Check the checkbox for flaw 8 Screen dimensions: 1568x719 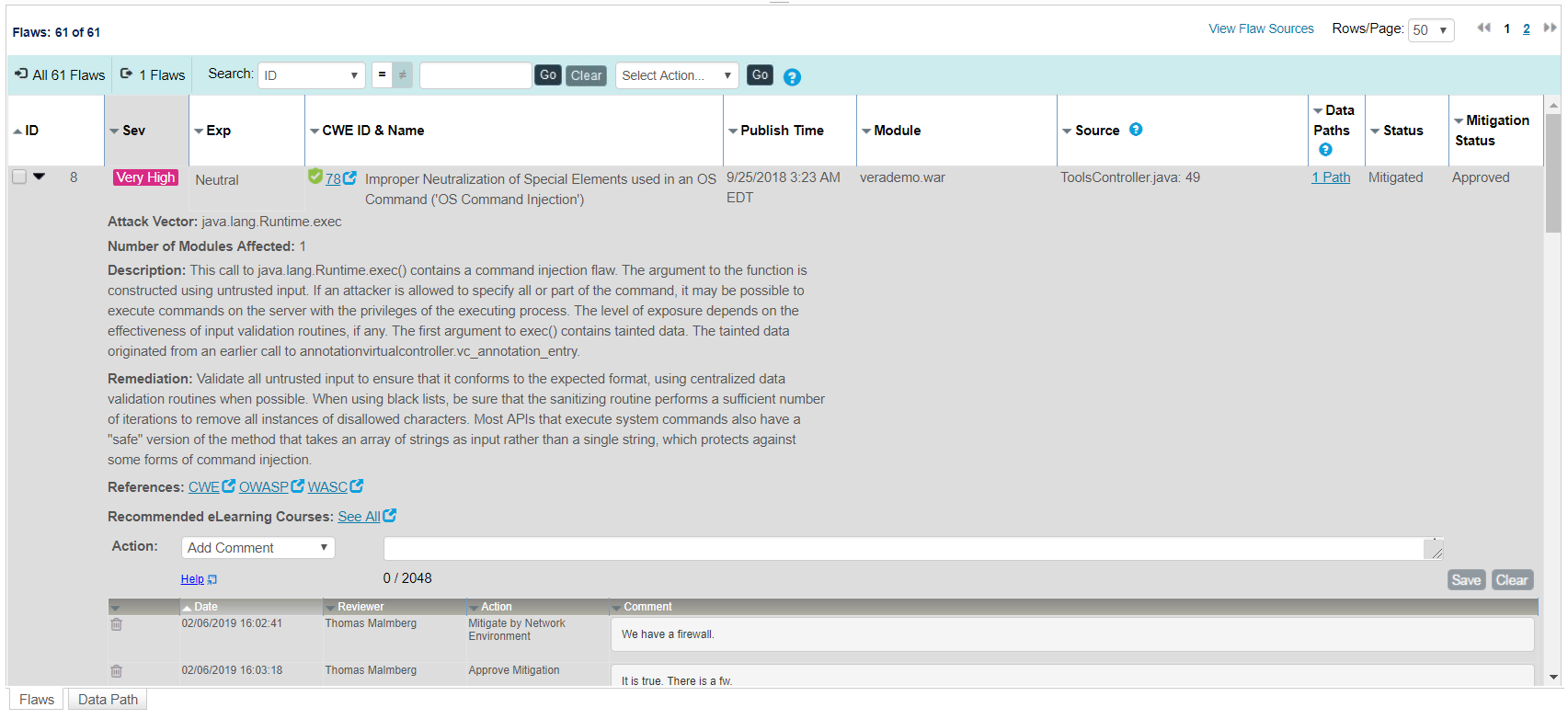[19, 177]
